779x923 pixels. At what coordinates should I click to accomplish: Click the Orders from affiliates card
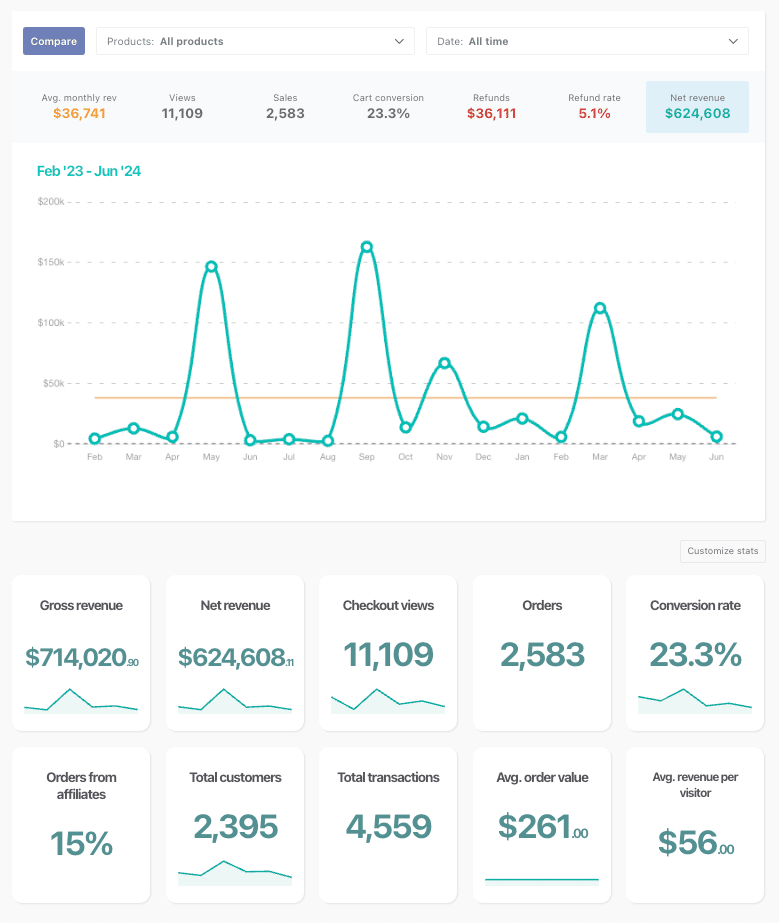click(81, 825)
